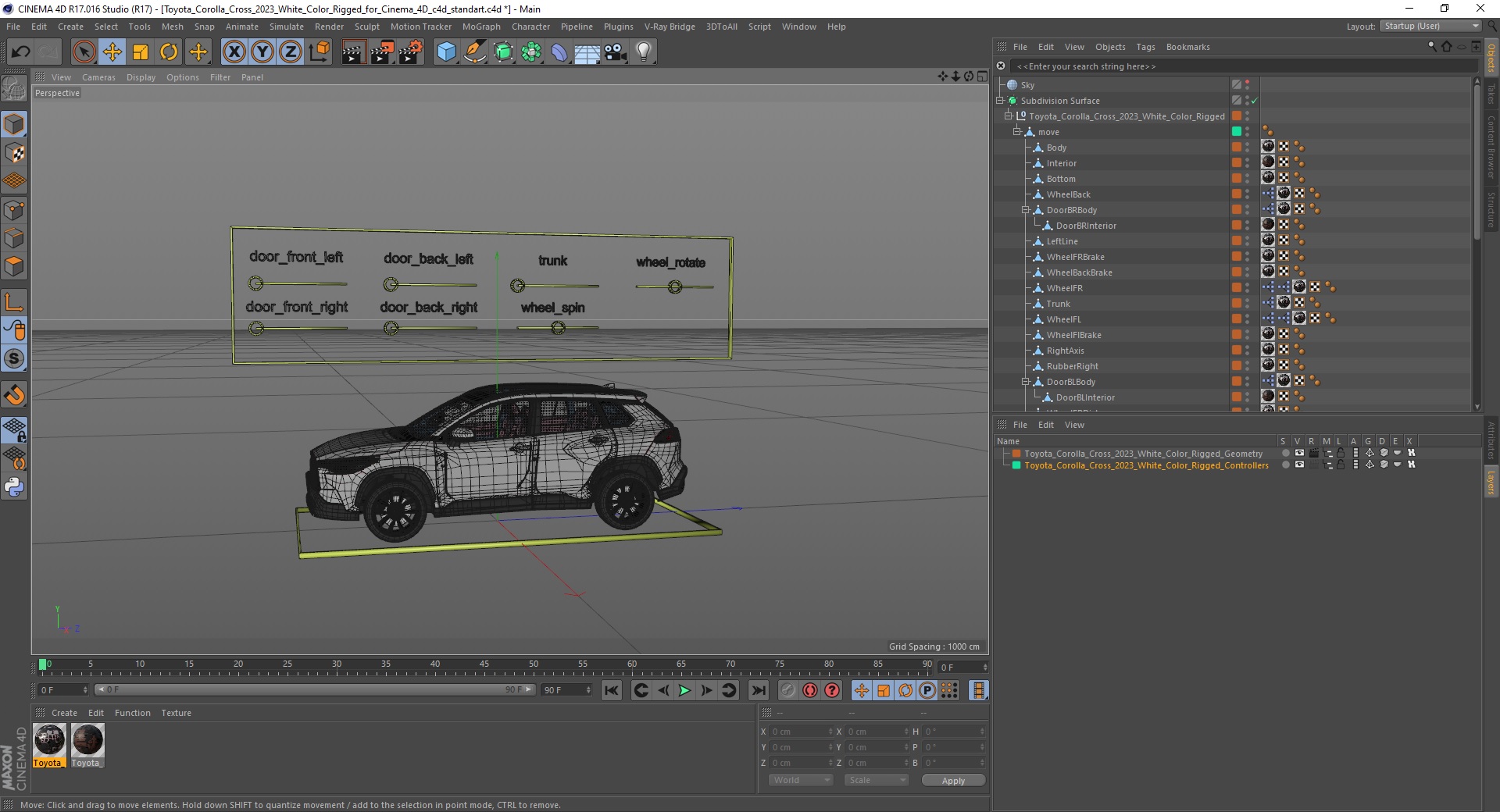The width and height of the screenshot is (1500, 812).
Task: Select Trunk object in tree
Action: tap(1058, 304)
